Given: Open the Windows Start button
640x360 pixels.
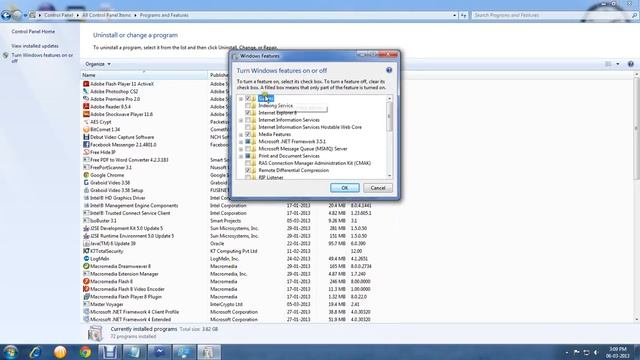Looking at the screenshot, I should [10, 352].
